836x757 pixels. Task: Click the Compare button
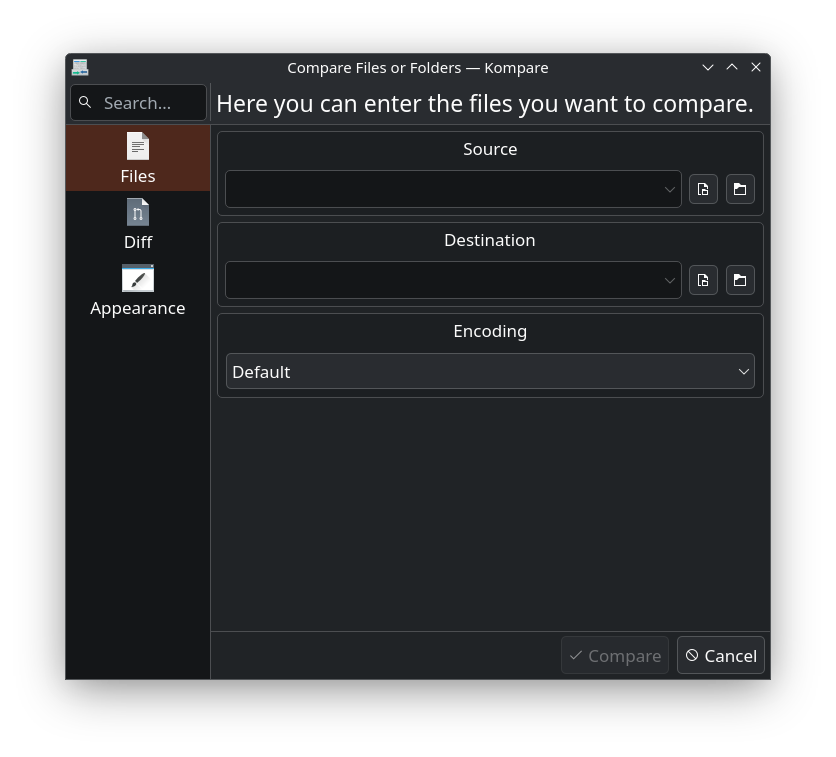click(615, 655)
